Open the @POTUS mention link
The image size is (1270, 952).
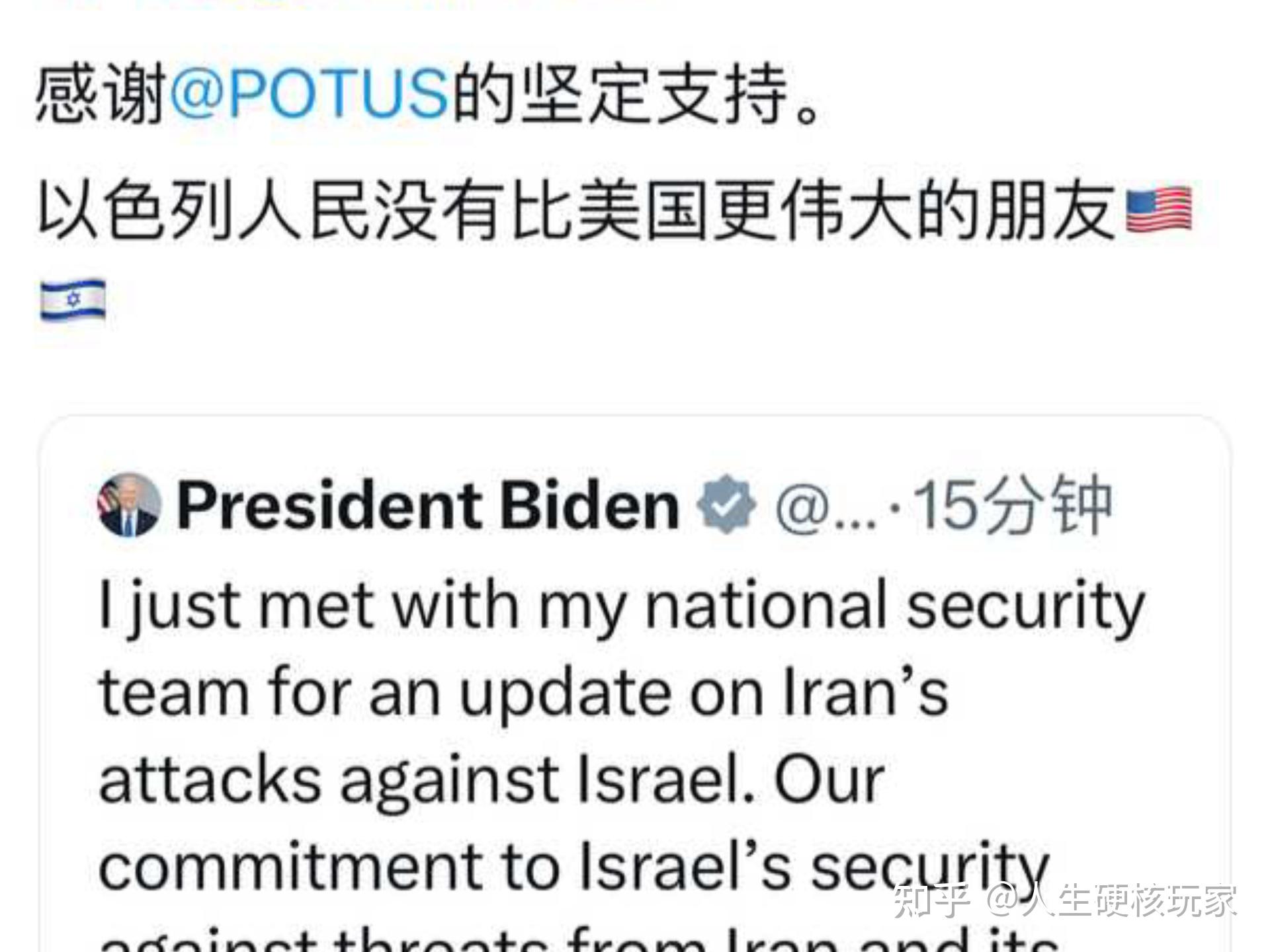click(310, 93)
